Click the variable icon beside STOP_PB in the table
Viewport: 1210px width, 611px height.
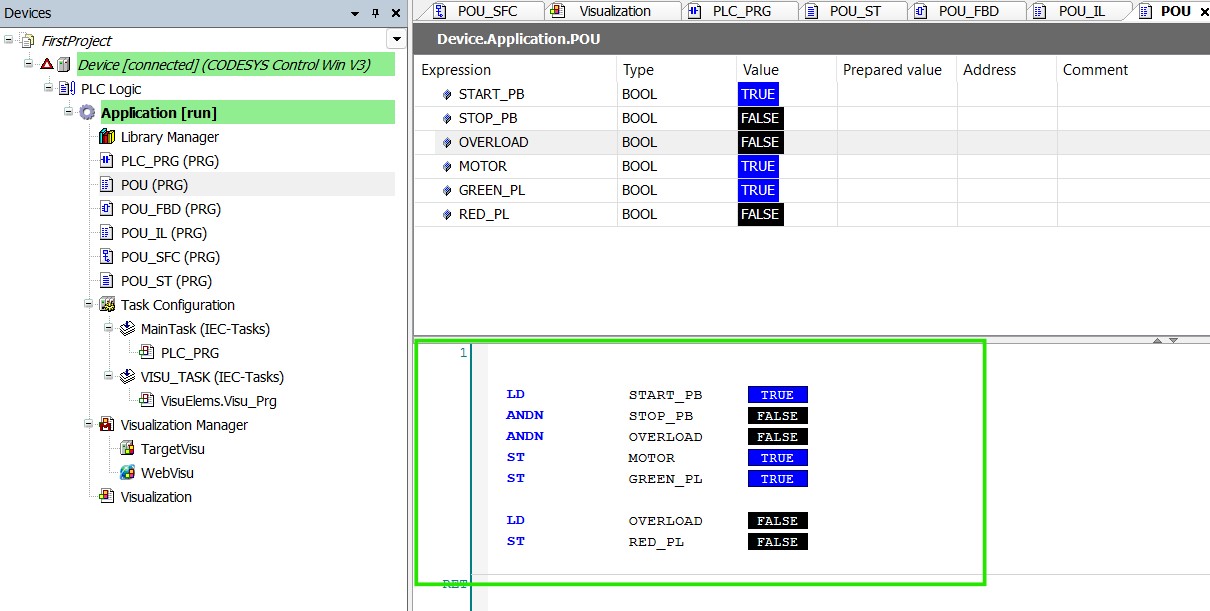pyautogui.click(x=447, y=119)
